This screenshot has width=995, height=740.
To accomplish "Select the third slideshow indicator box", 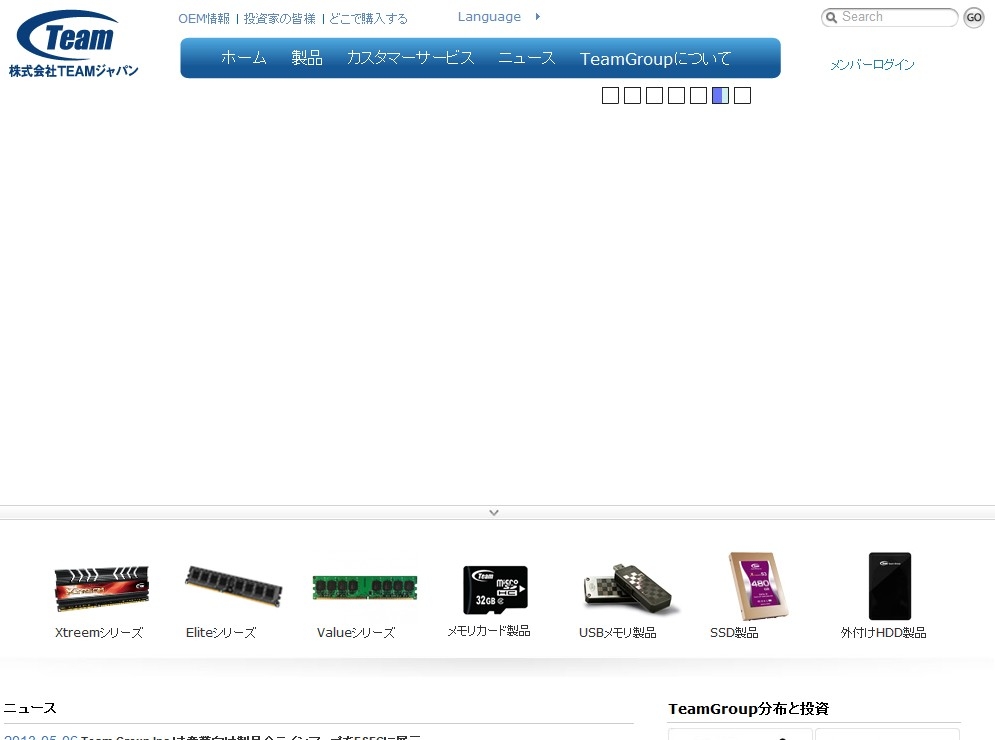I will tap(654, 96).
